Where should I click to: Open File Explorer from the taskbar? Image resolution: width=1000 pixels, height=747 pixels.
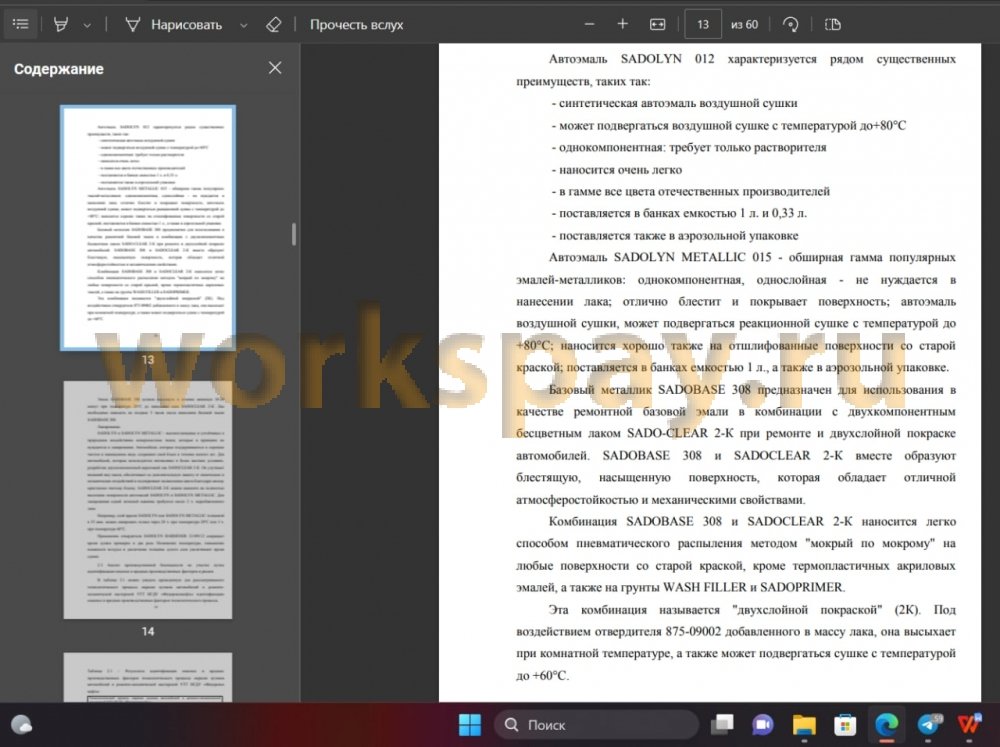point(804,725)
